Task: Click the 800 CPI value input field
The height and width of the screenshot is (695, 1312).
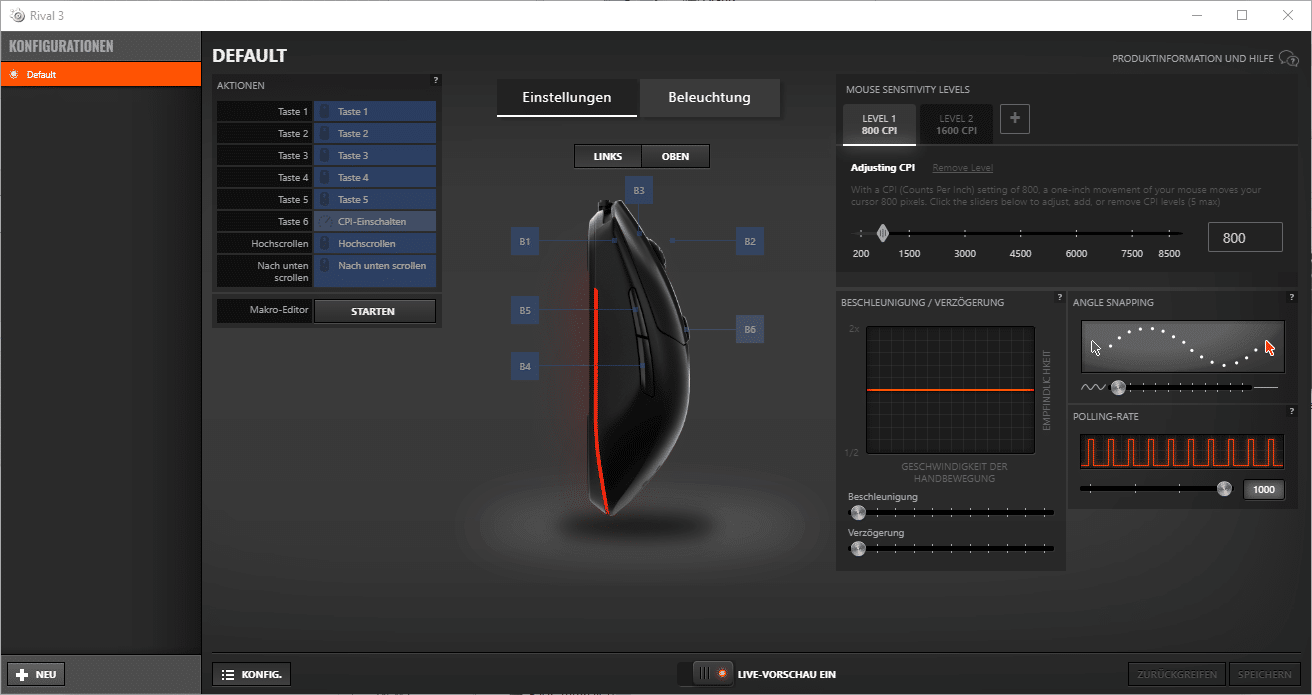Action: coord(1244,236)
